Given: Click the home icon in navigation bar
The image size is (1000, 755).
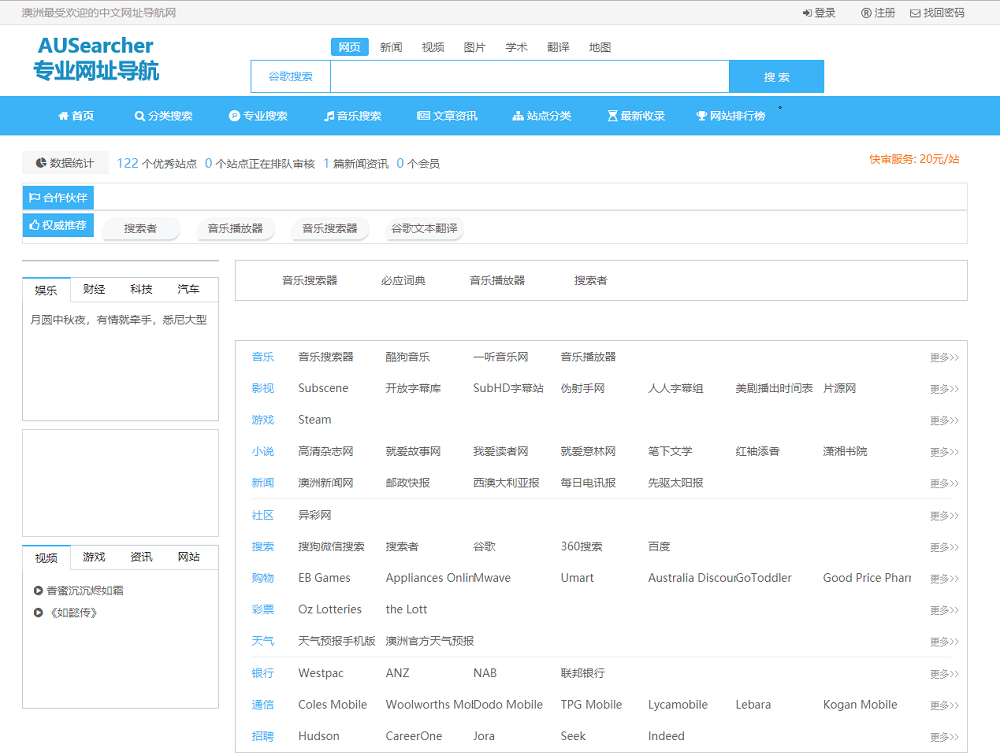Looking at the screenshot, I should [x=63, y=115].
